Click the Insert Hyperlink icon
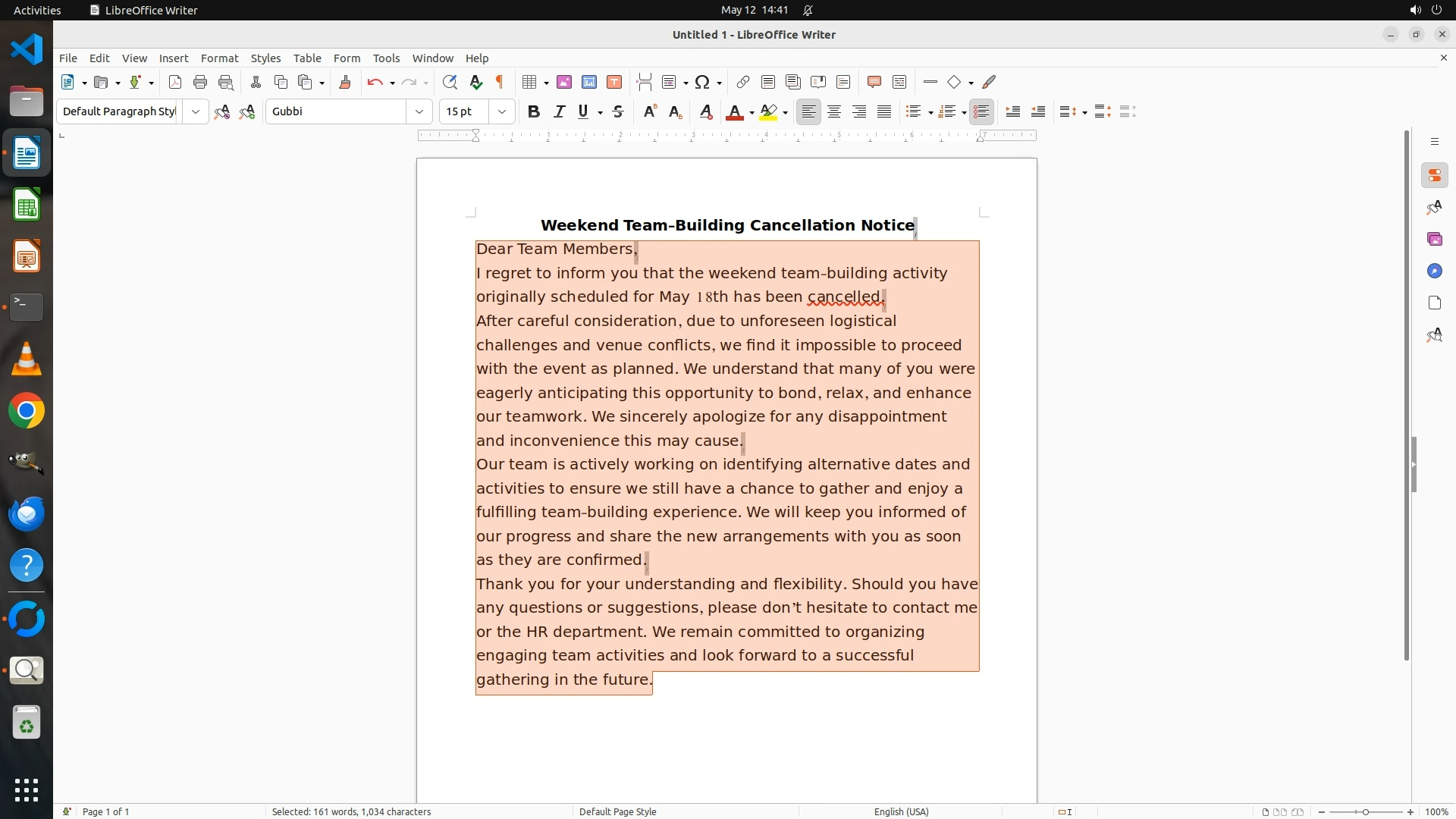 click(x=743, y=82)
